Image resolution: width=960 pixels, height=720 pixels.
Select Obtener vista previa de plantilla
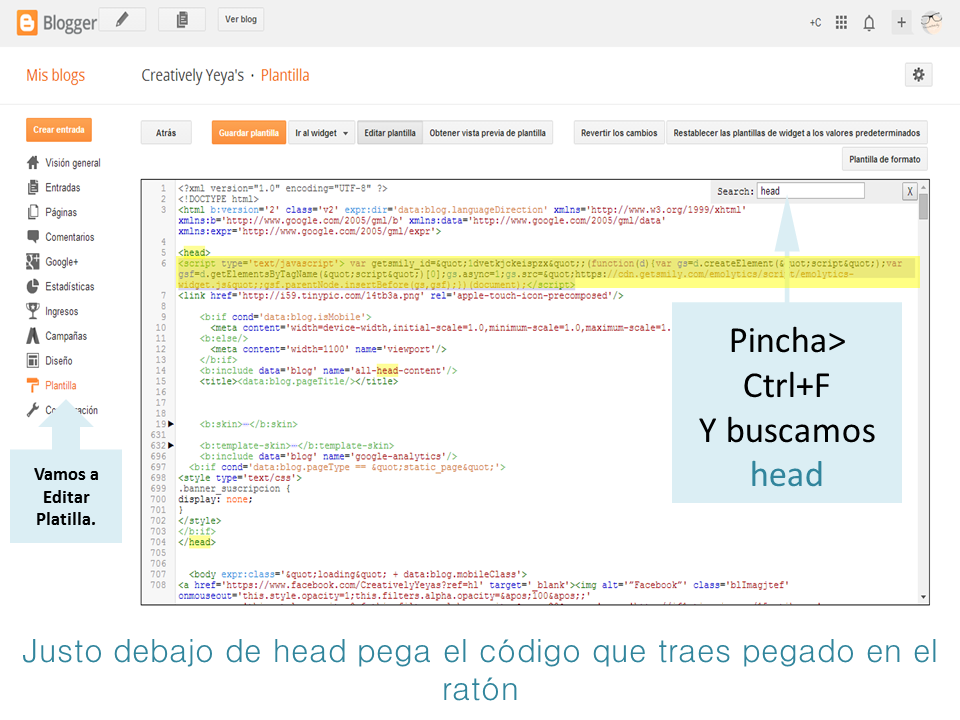487,133
